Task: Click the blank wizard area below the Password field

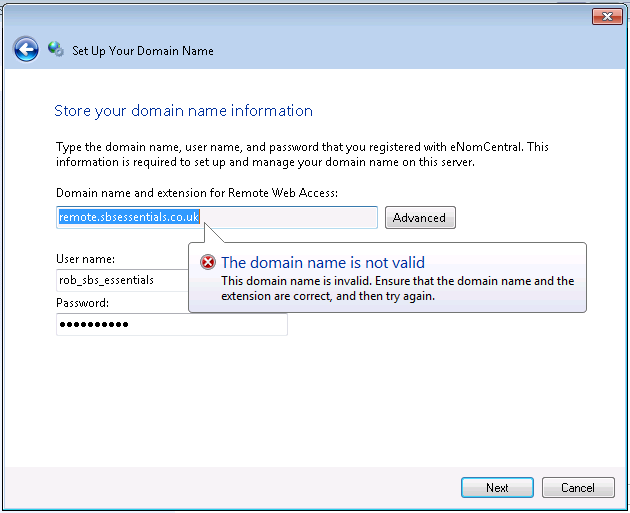Action: [300, 400]
